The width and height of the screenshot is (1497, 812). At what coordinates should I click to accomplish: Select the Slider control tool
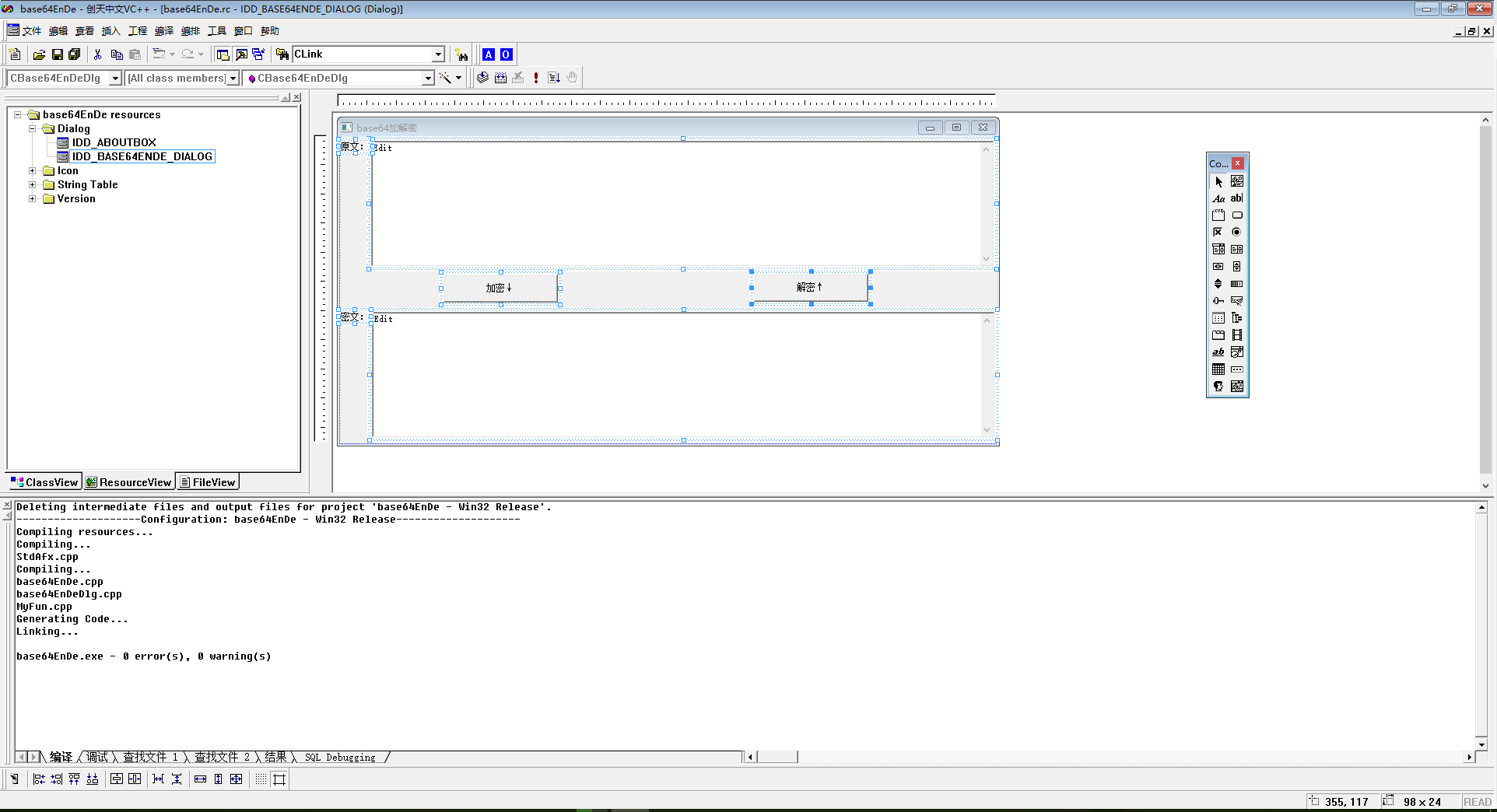[x=1218, y=301]
